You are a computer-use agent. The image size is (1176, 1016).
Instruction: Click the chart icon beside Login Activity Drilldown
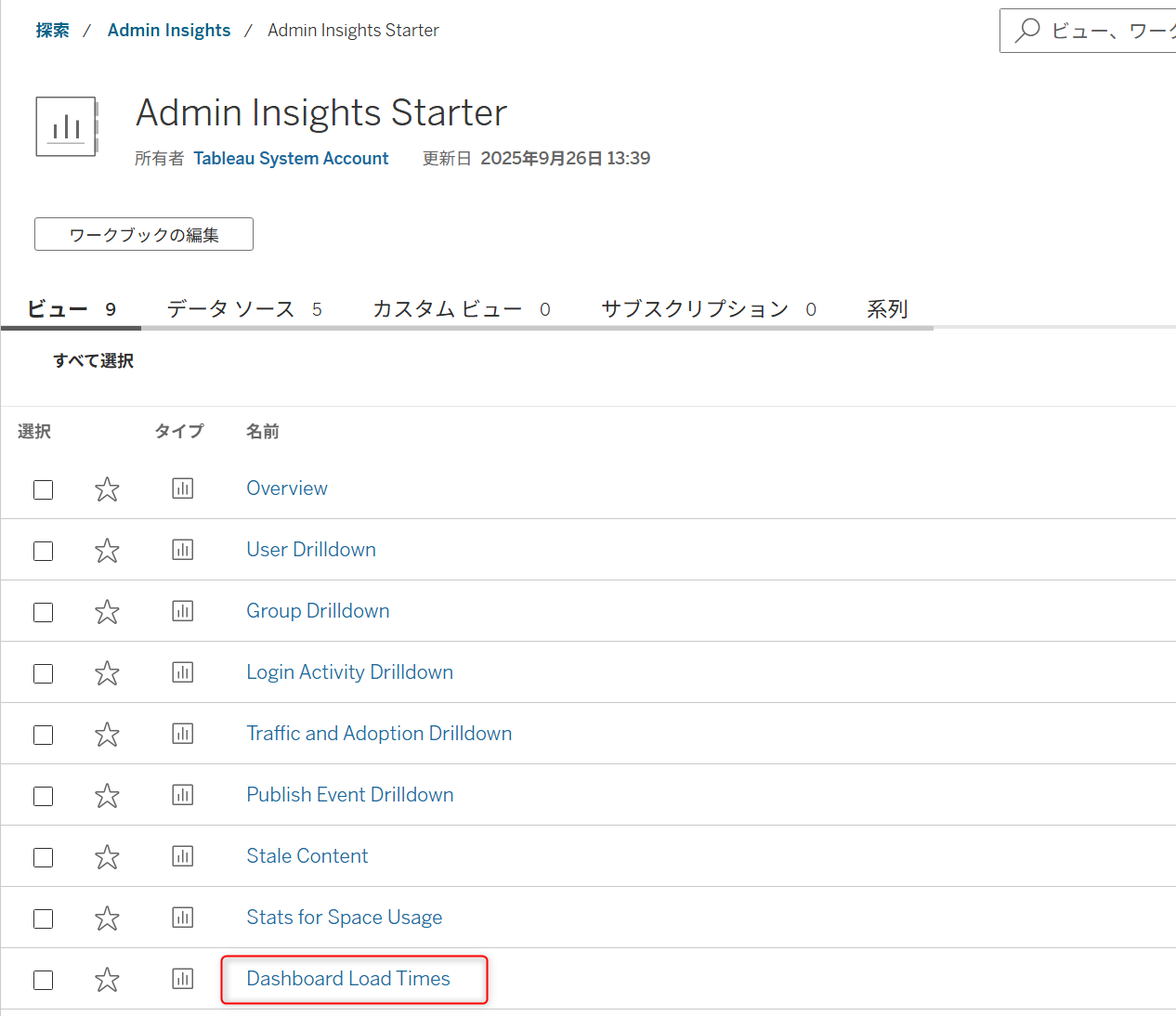pos(183,672)
